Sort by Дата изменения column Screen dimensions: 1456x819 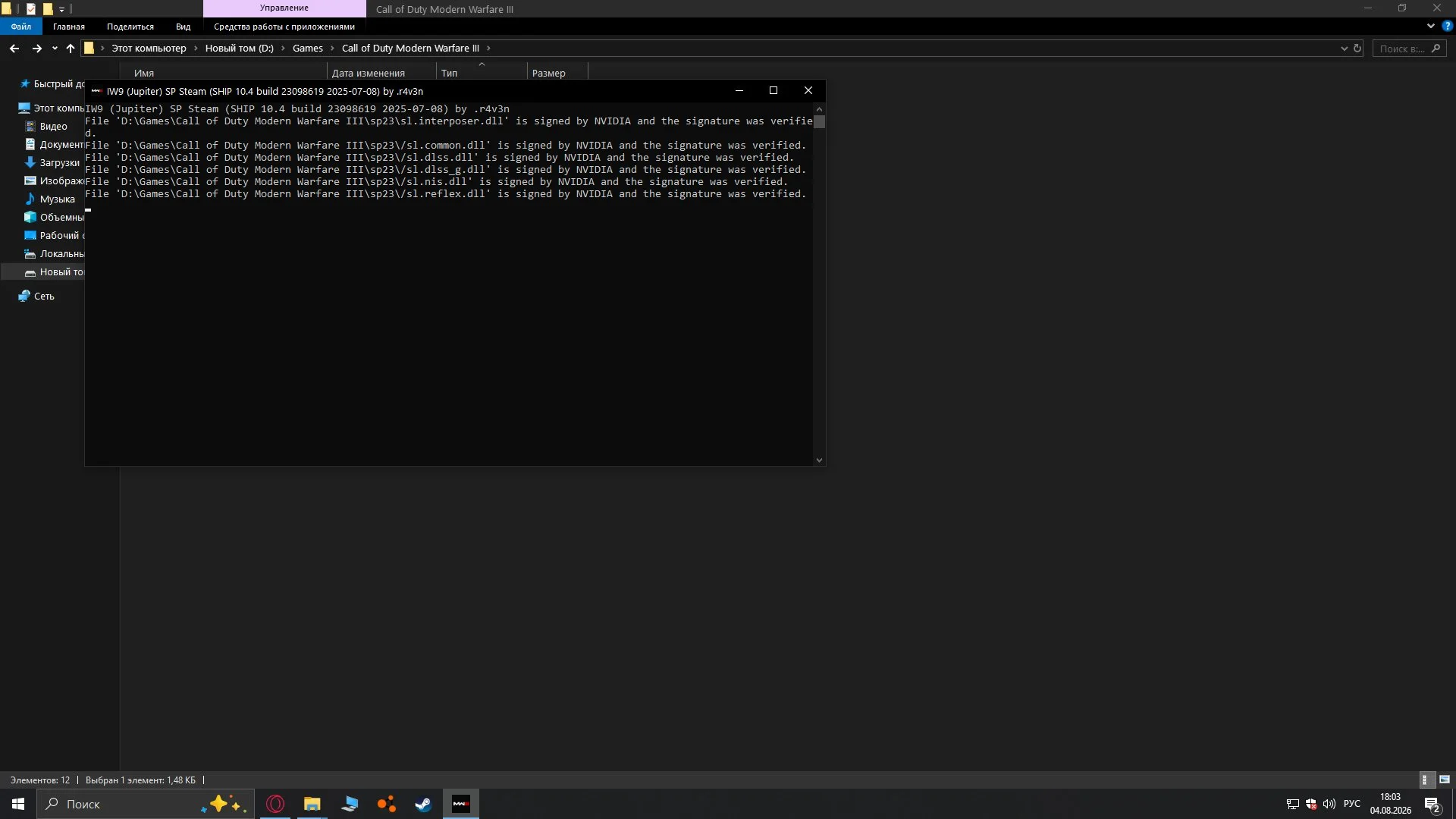point(381,73)
